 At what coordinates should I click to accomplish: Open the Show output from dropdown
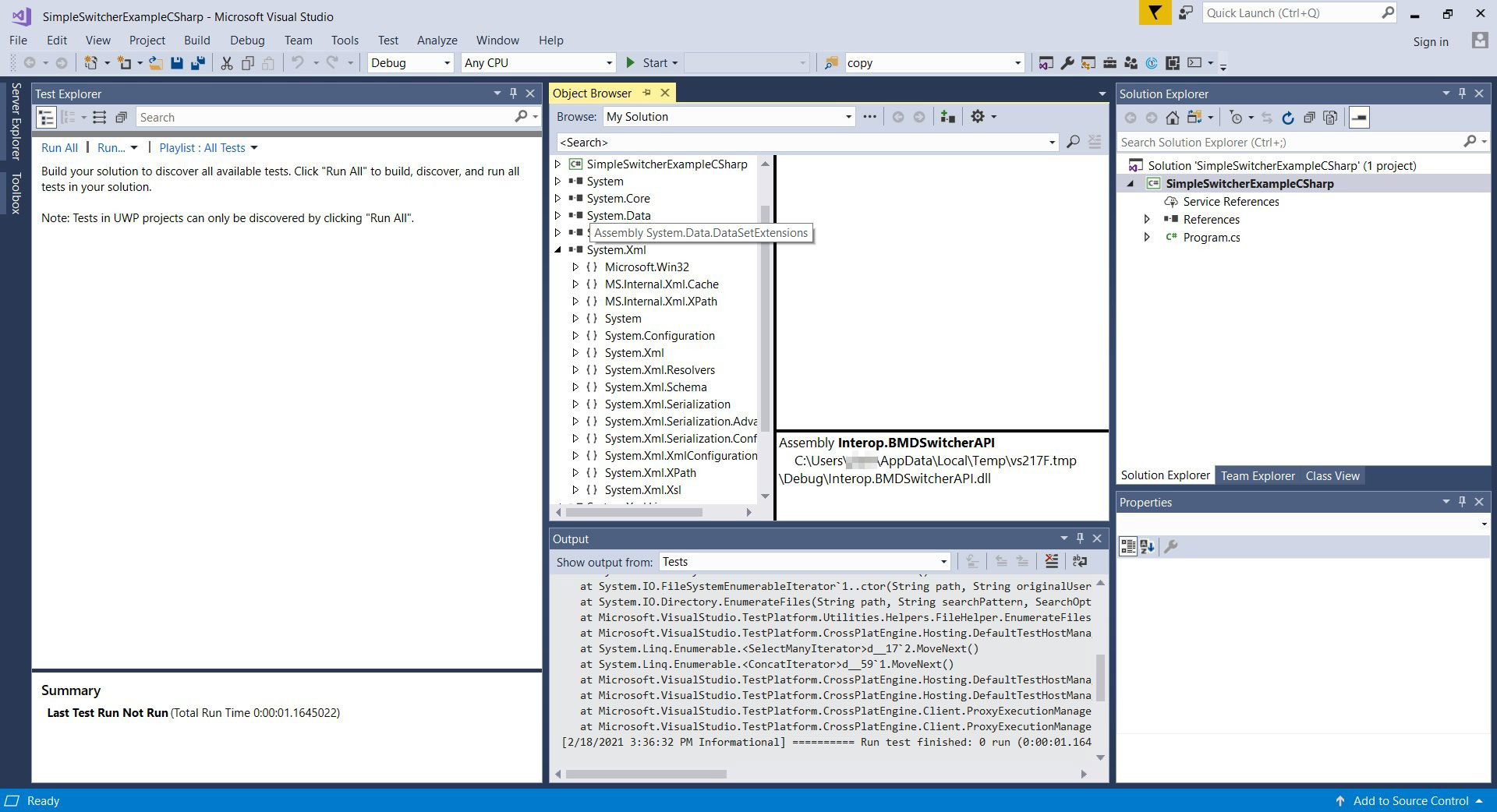pyautogui.click(x=804, y=562)
